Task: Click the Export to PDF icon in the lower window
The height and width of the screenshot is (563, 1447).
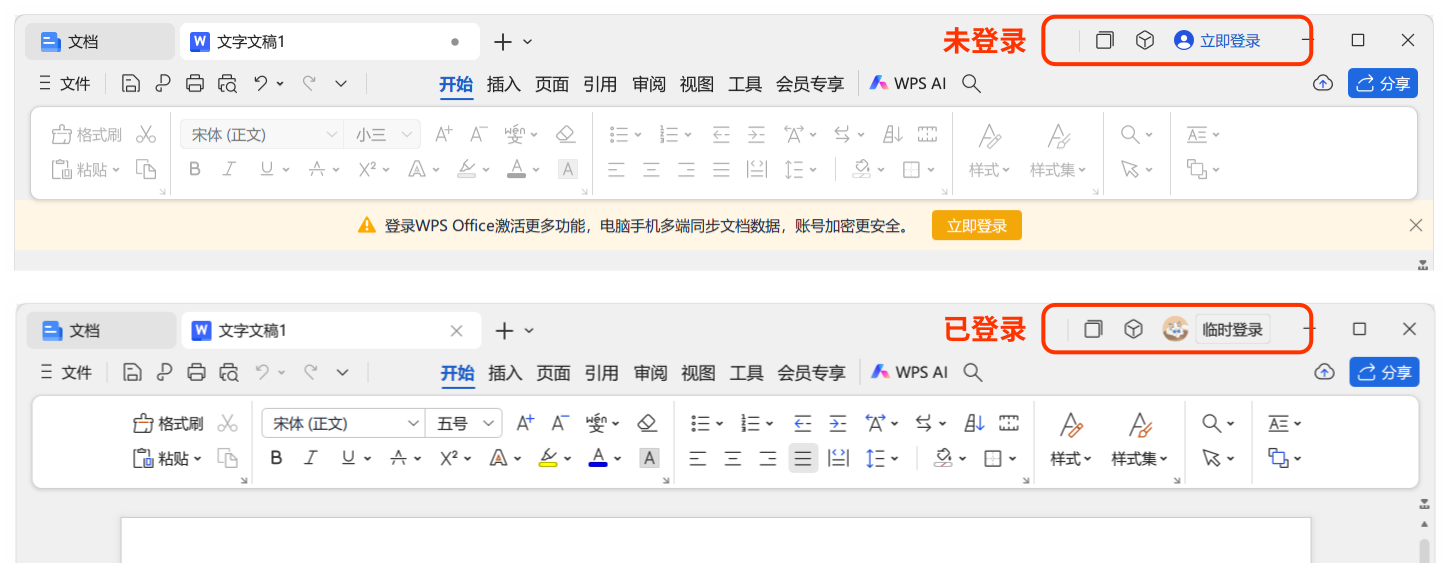Action: (x=164, y=373)
